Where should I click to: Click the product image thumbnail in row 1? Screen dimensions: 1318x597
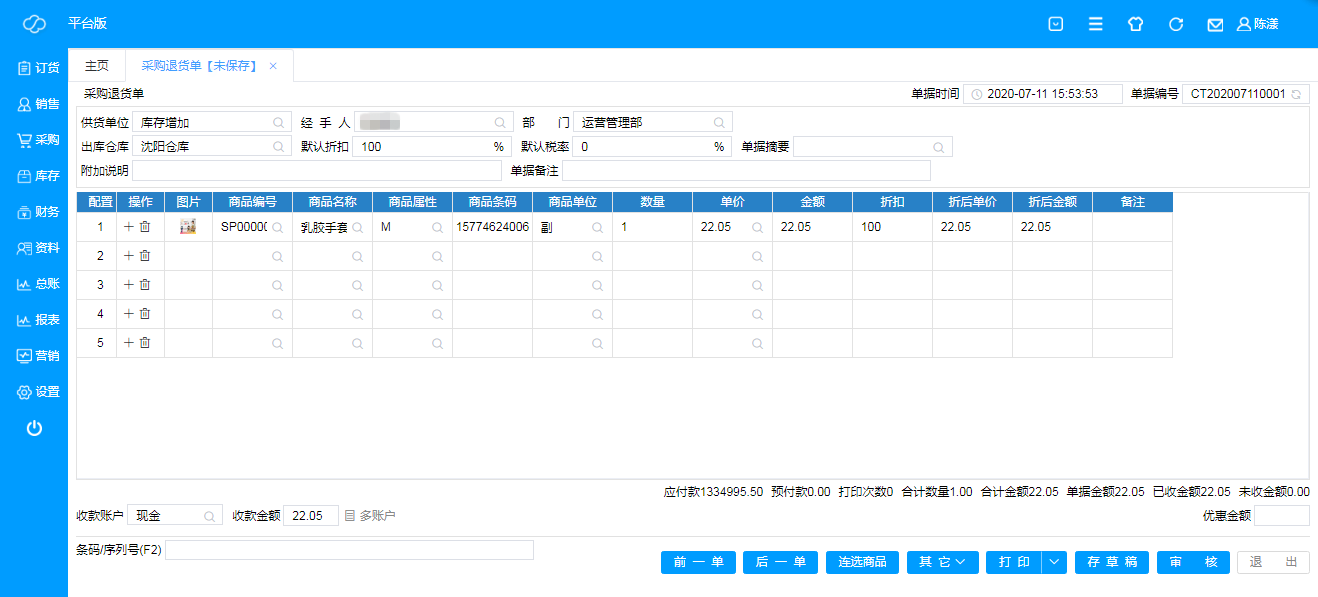[187, 227]
